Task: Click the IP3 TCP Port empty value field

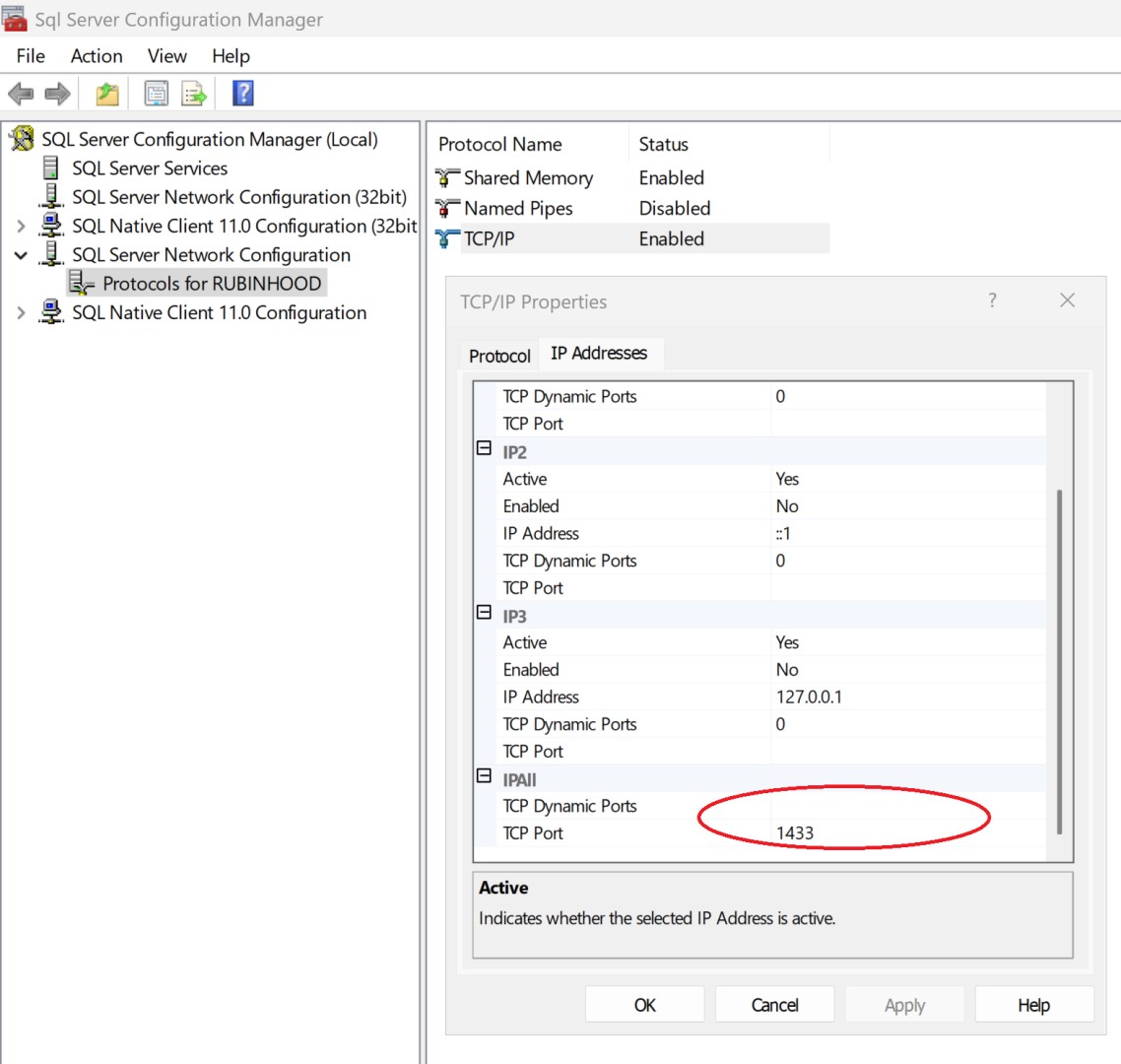Action: point(908,752)
